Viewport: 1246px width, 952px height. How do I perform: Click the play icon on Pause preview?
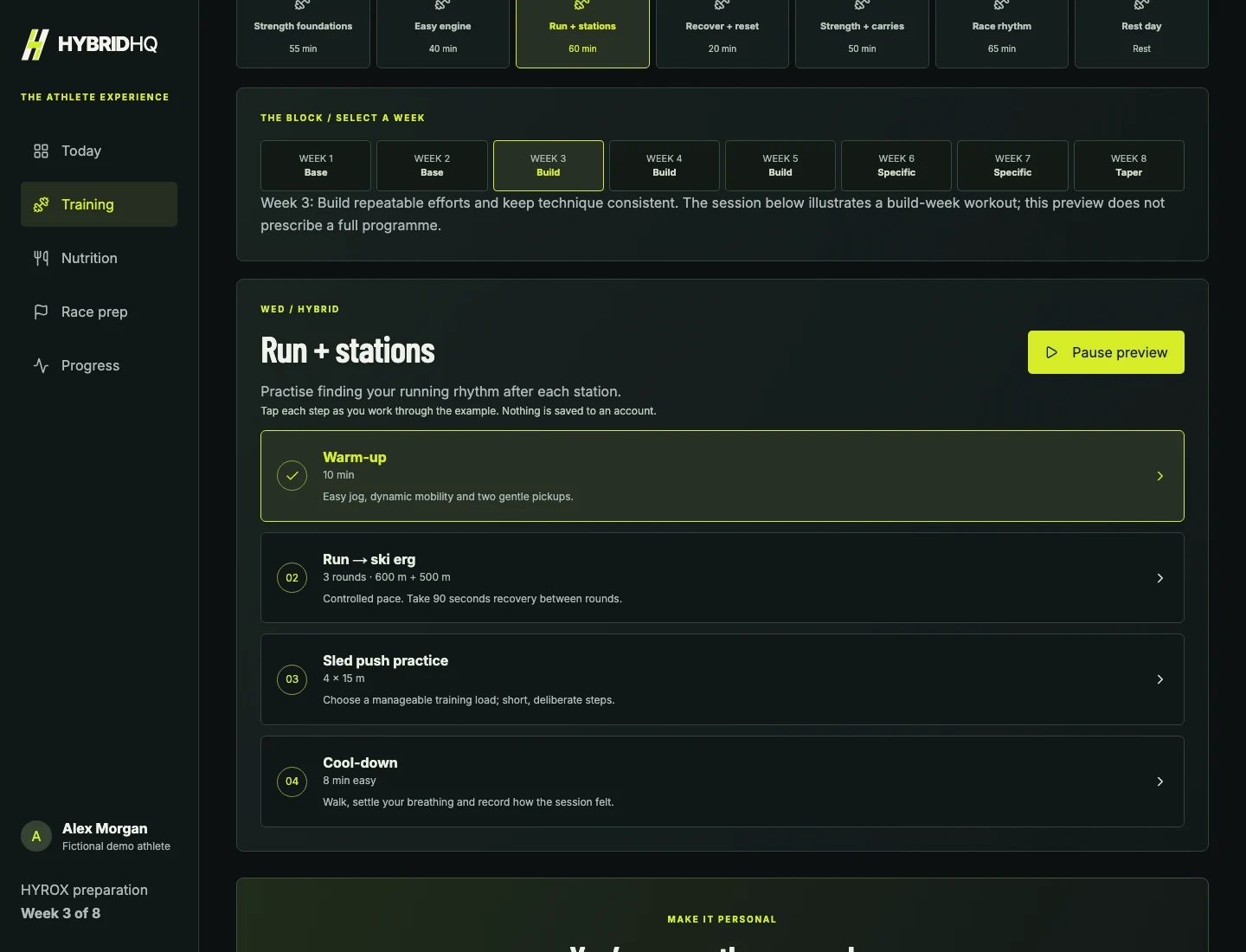(1052, 352)
